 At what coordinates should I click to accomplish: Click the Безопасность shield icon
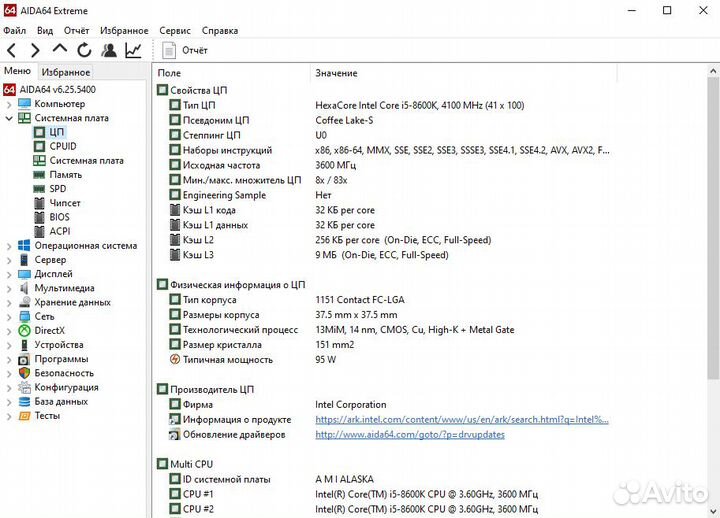pos(24,373)
